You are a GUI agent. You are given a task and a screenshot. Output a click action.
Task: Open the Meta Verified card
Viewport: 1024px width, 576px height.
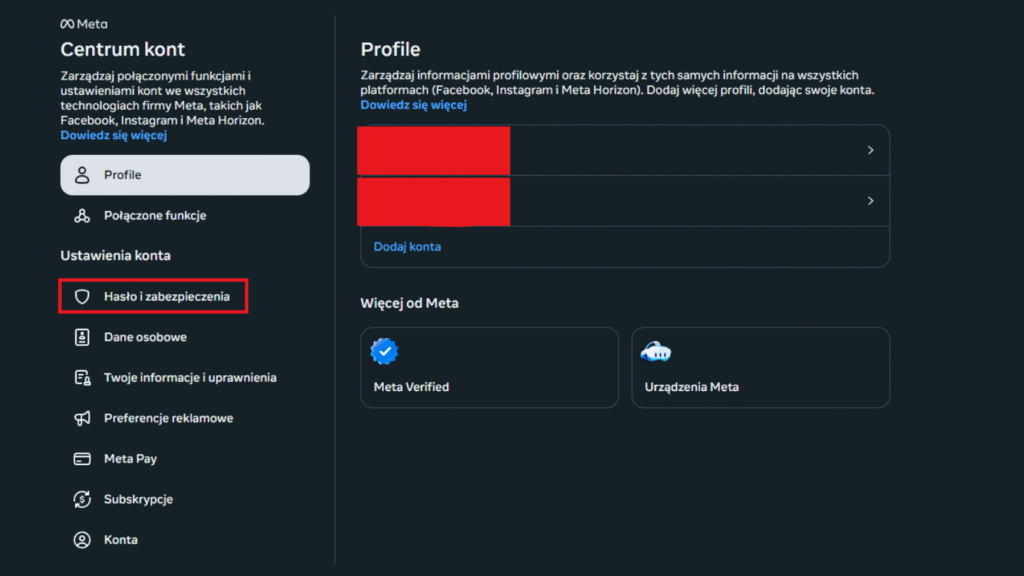(489, 368)
